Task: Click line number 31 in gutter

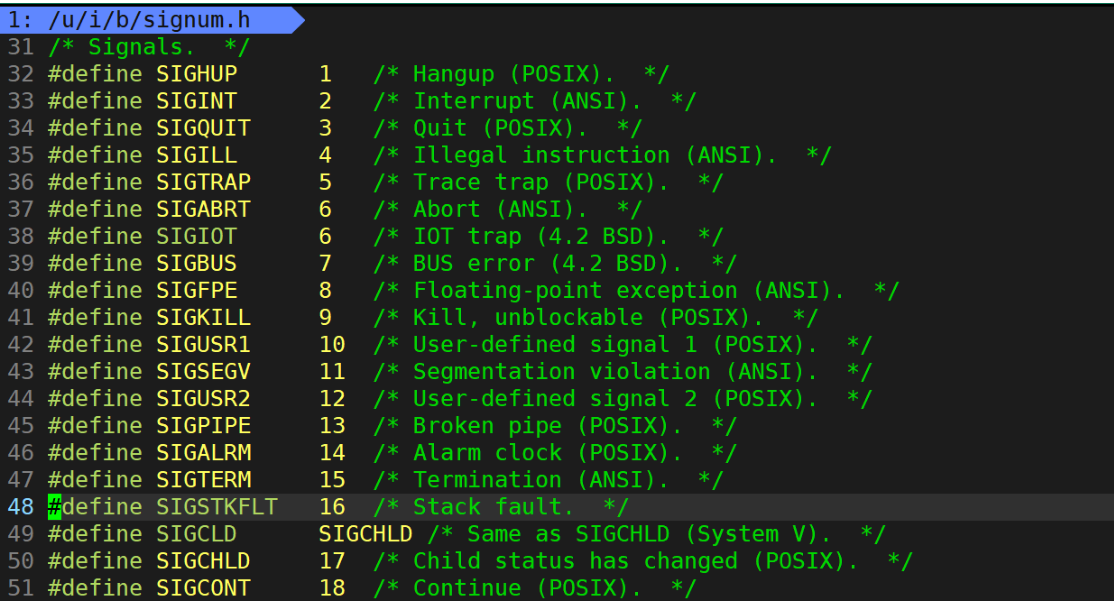Action: [21, 47]
